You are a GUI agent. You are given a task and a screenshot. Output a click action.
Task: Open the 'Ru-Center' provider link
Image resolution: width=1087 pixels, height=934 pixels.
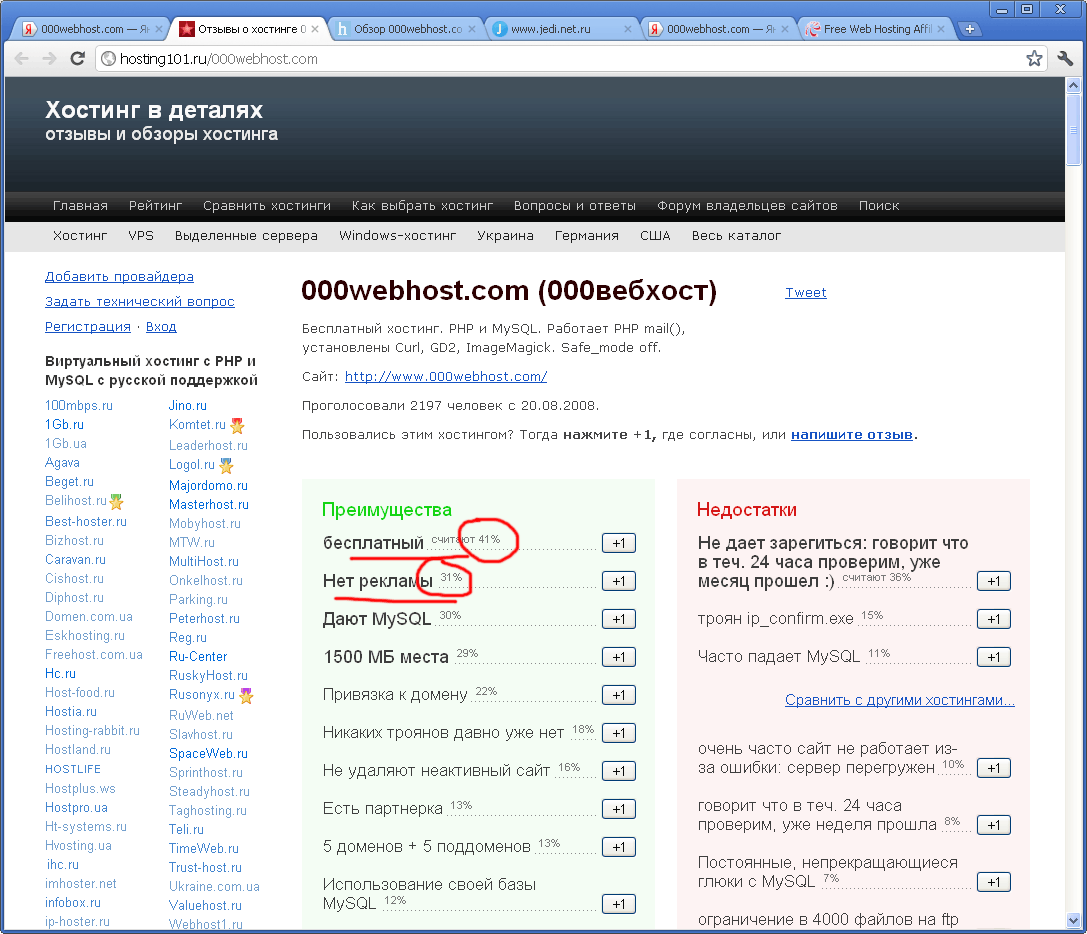[198, 657]
